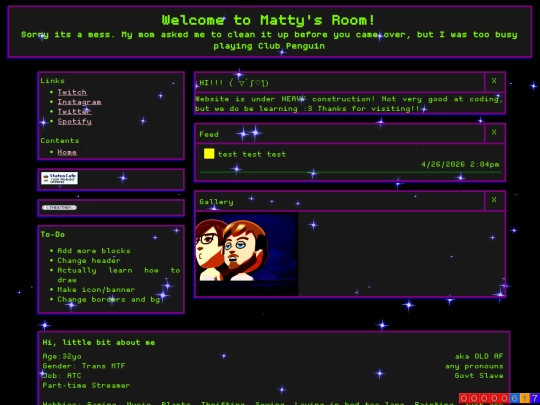The height and width of the screenshot is (405, 540).
Task: Click the 'Job: ATC' line
Action: 62,375
